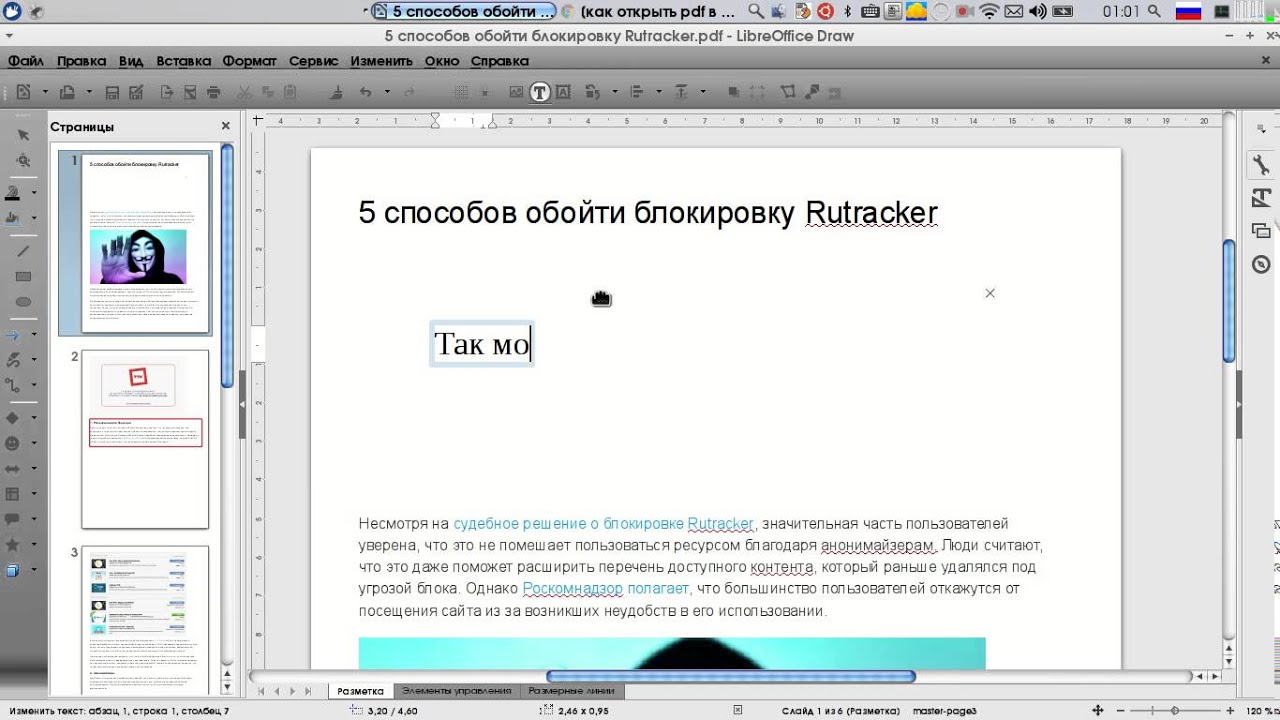1280x720 pixels.
Task: Switch to Размерные линии layer tab
Action: (571, 691)
